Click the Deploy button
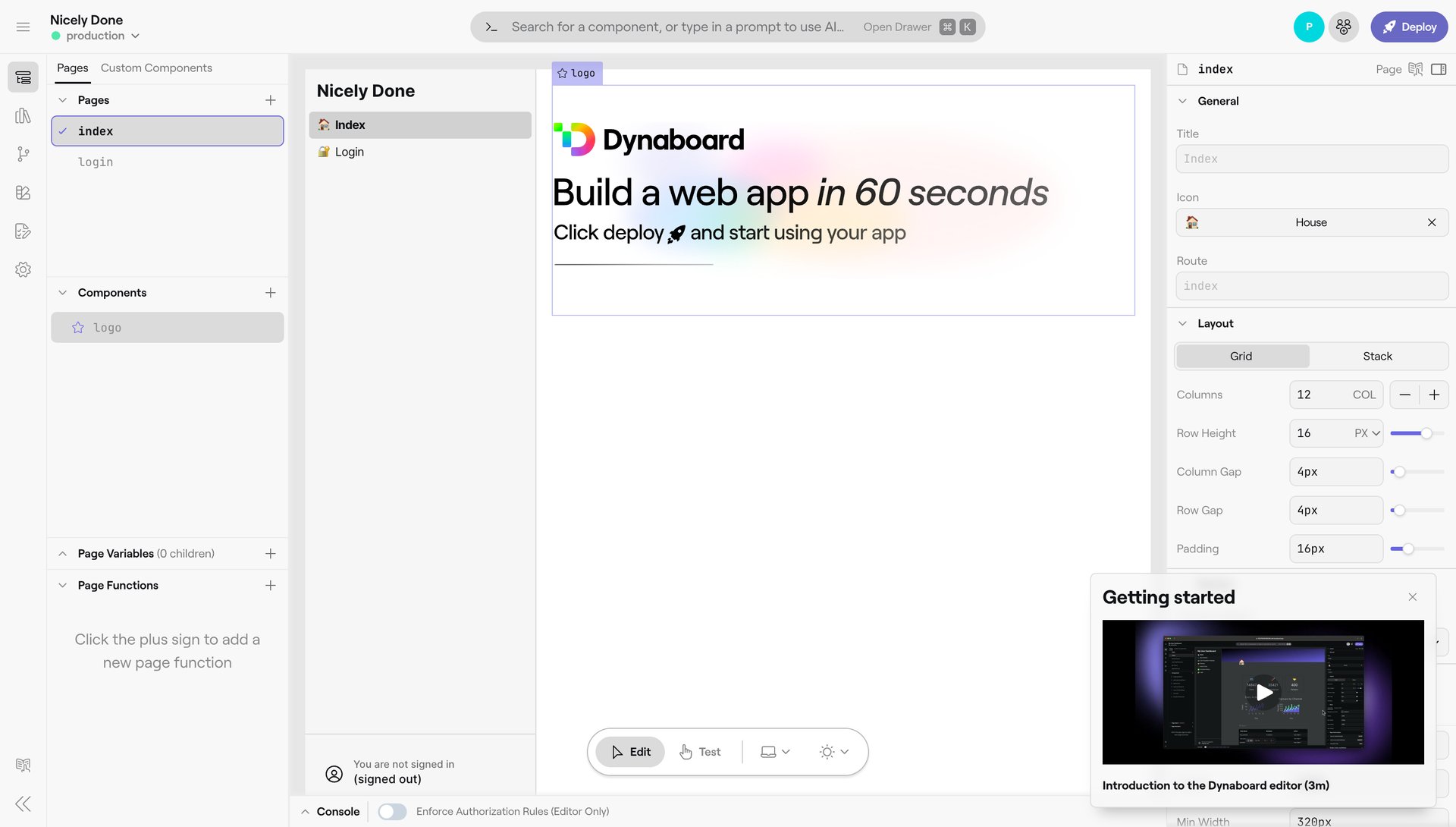This screenshot has height=827, width=1456. pyautogui.click(x=1409, y=27)
